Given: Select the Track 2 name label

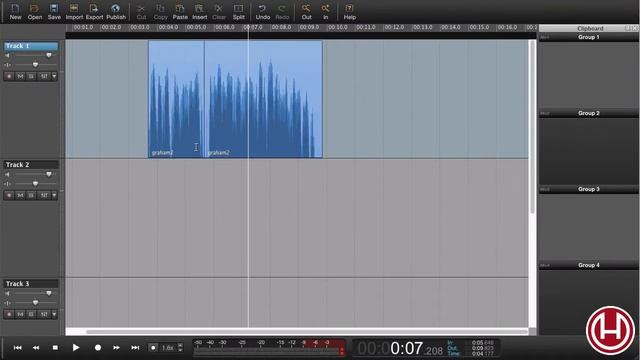Looking at the screenshot, I should coord(31,165).
